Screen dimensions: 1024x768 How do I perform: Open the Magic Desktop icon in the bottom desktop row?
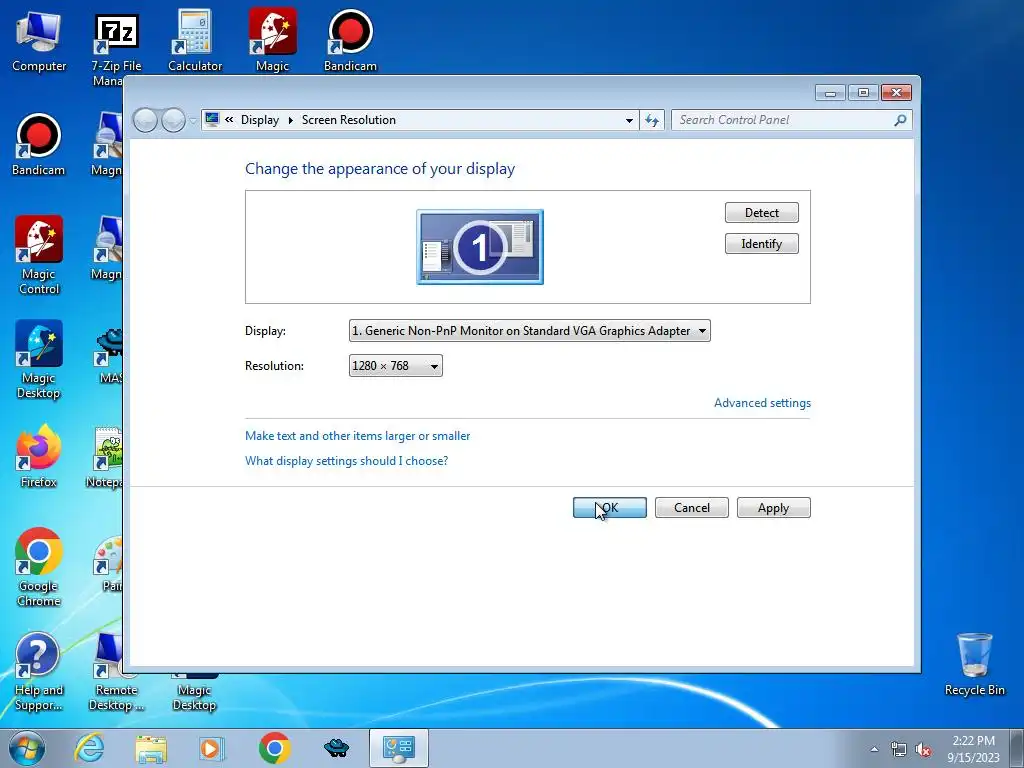pyautogui.click(x=194, y=694)
